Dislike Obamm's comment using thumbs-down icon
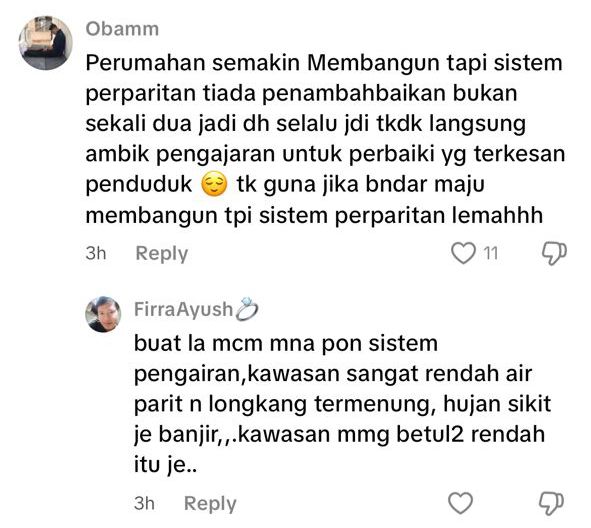The height and width of the screenshot is (528, 591). (554, 253)
